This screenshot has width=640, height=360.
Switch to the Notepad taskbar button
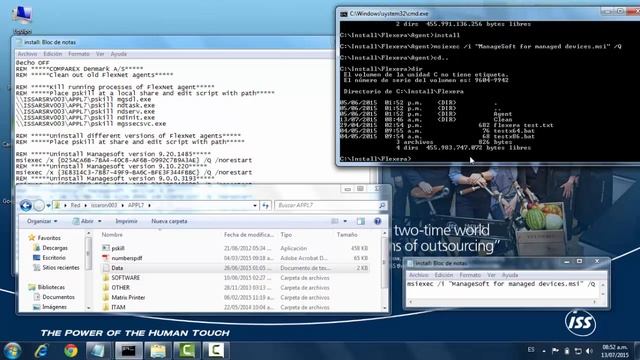point(98,351)
